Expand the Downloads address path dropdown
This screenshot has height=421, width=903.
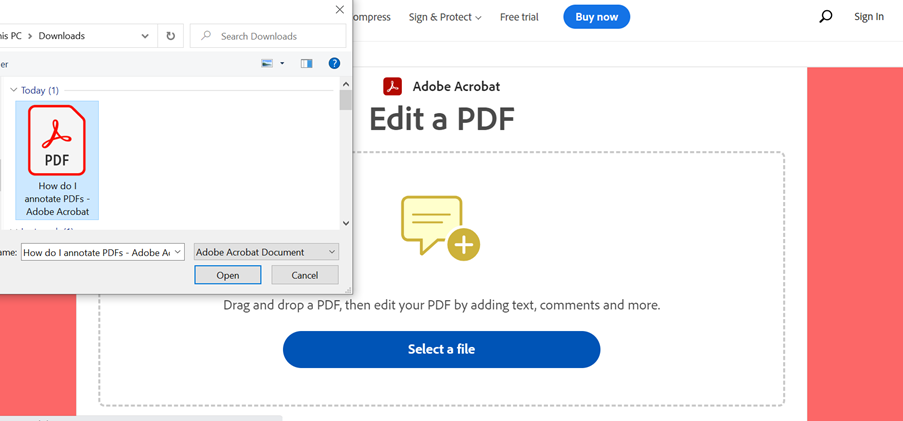pyautogui.click(x=145, y=36)
